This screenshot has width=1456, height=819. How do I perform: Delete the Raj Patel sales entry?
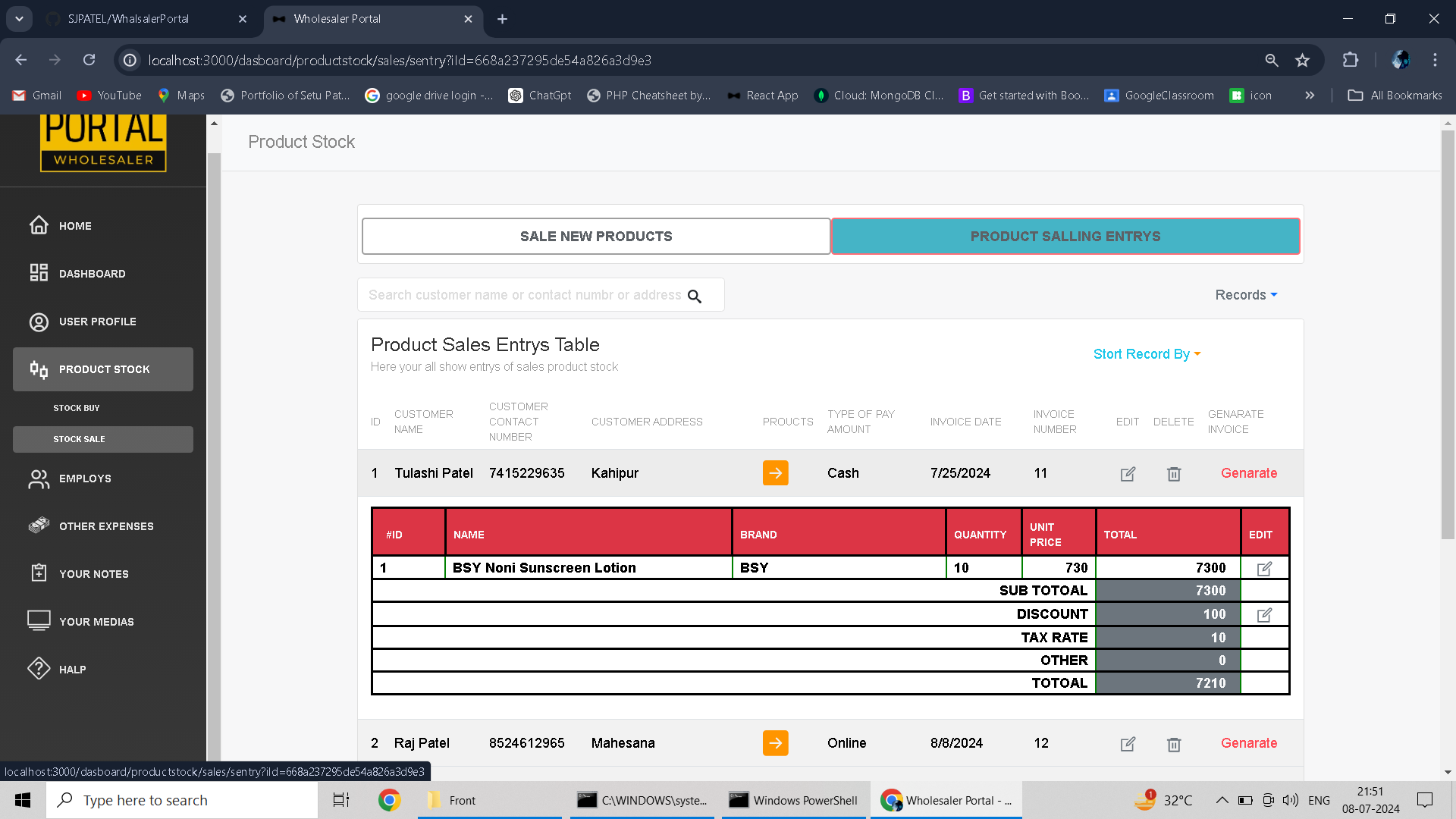[1173, 744]
